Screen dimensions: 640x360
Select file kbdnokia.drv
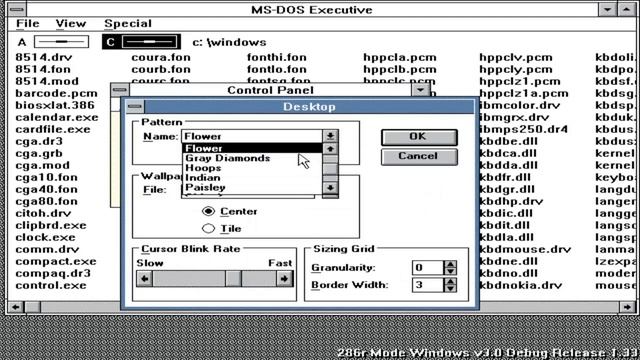[x=521, y=285]
